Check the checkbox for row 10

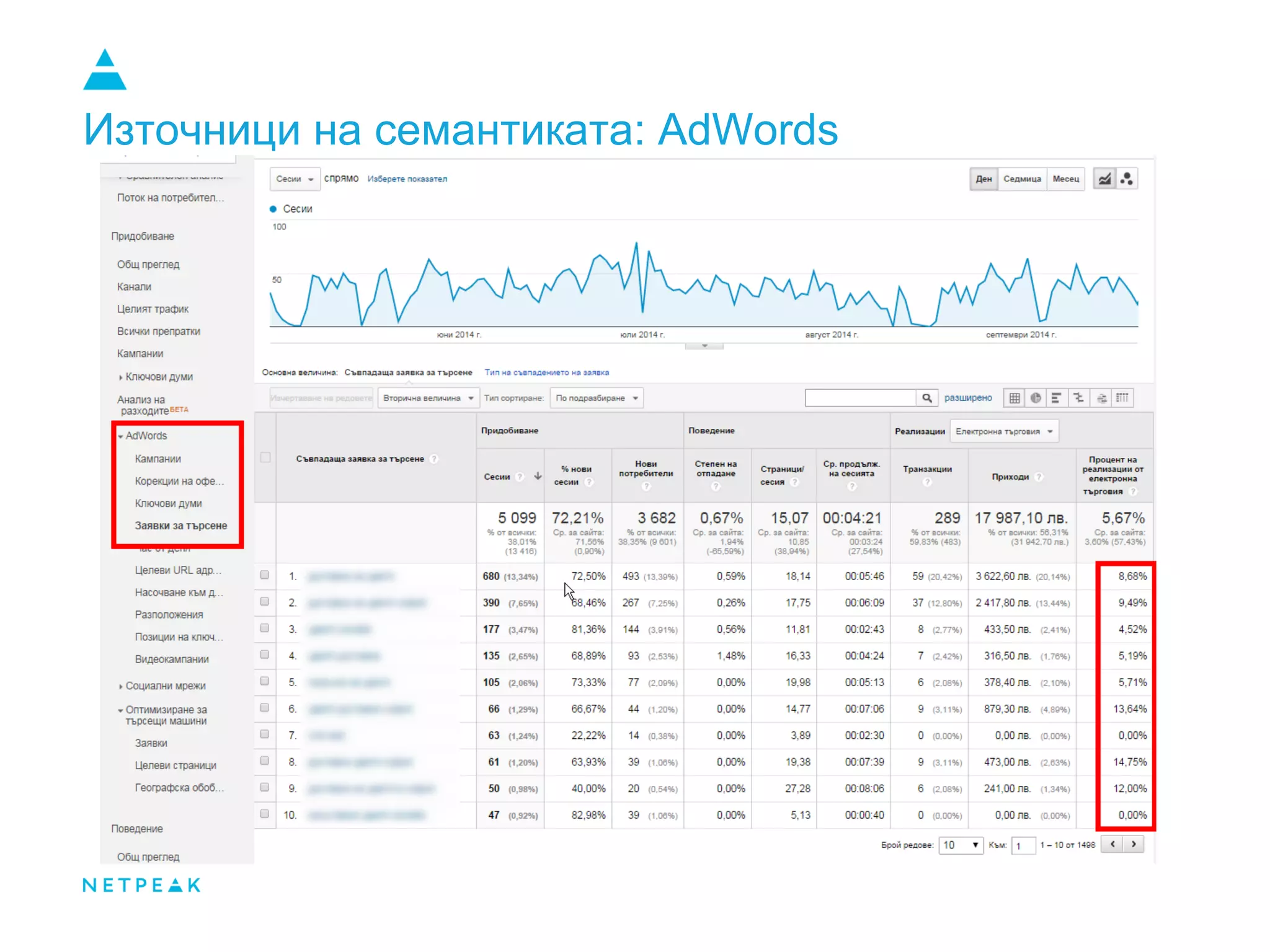[x=265, y=814]
